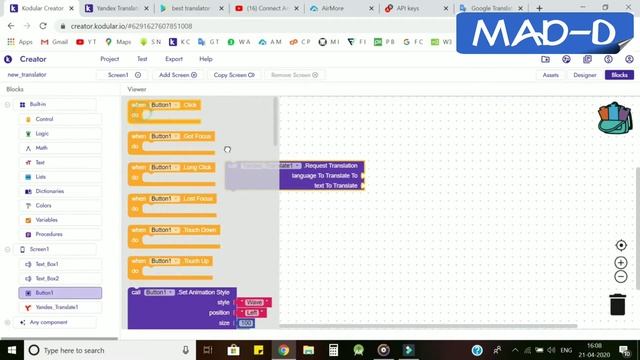Select the Text_Box1 component
Screen dimensions: 640x360
[60, 264]
